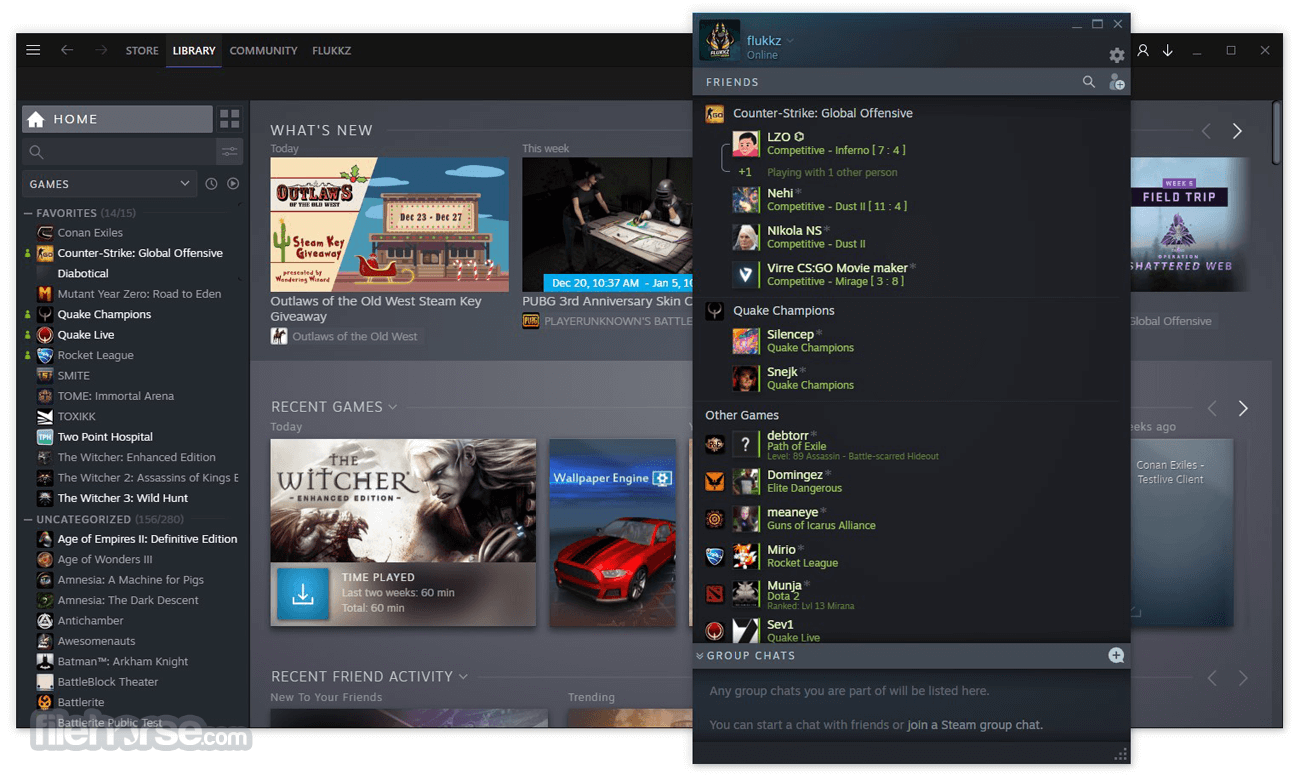Screen dimensions: 1300x781
Task: Select Amnesia: The Dark Descent
Action: tap(128, 600)
